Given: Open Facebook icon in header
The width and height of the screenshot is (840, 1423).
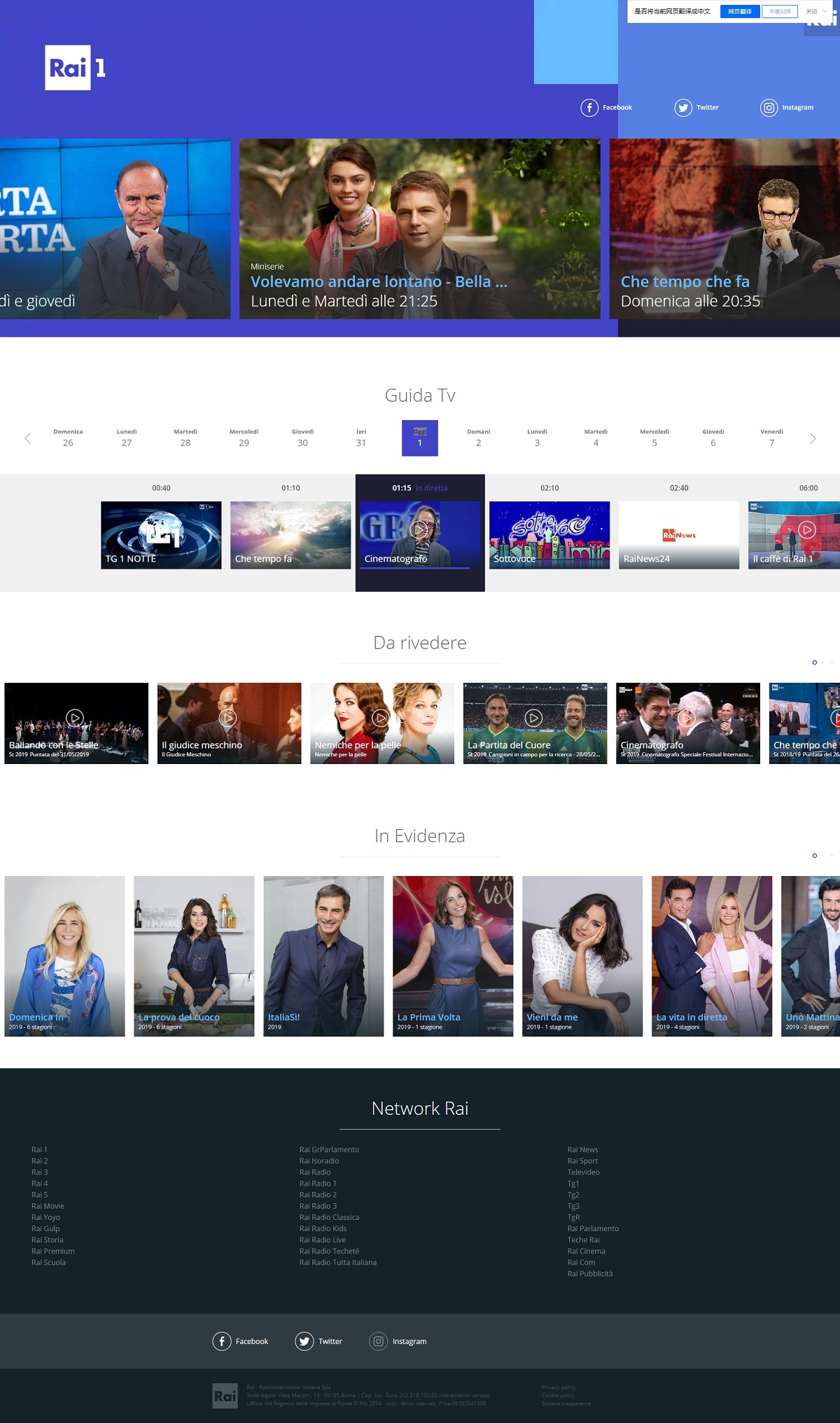Looking at the screenshot, I should [x=589, y=107].
